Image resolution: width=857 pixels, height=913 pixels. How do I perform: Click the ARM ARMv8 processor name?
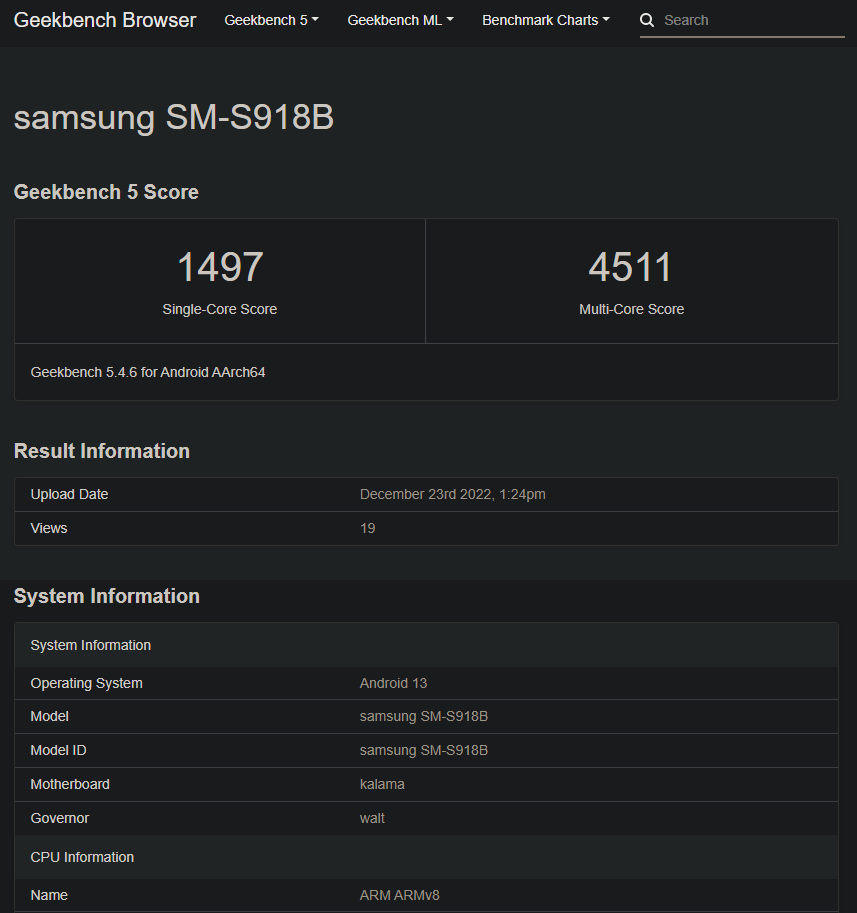tap(399, 895)
